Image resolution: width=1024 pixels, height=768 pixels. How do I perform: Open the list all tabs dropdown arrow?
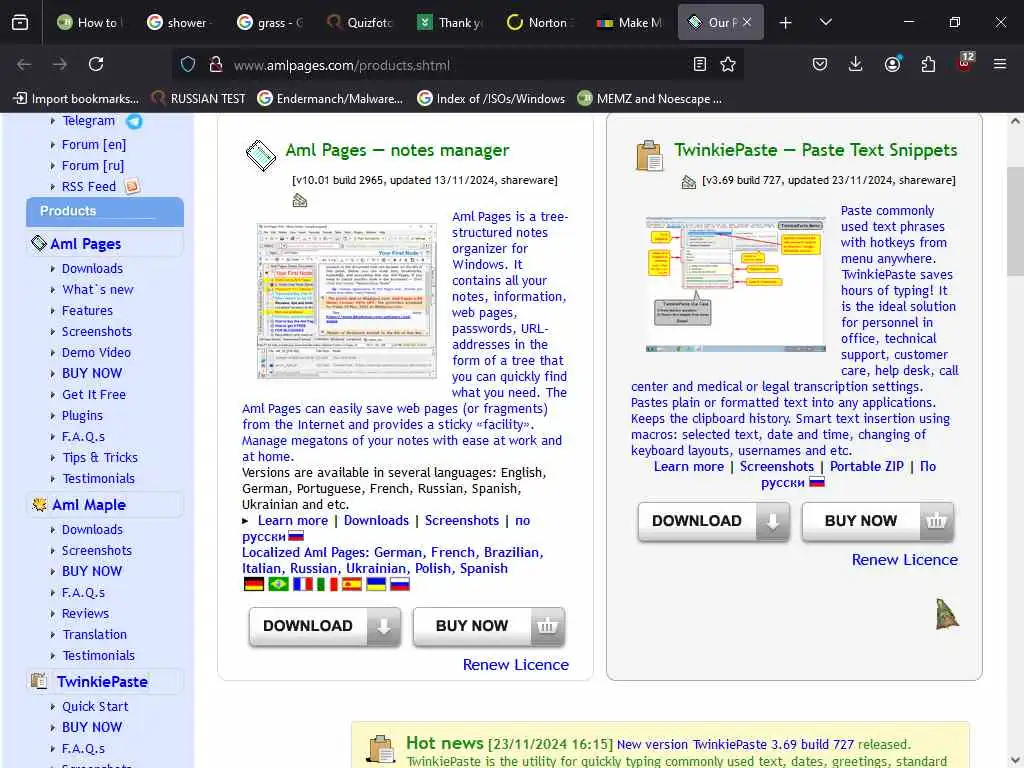(825, 22)
